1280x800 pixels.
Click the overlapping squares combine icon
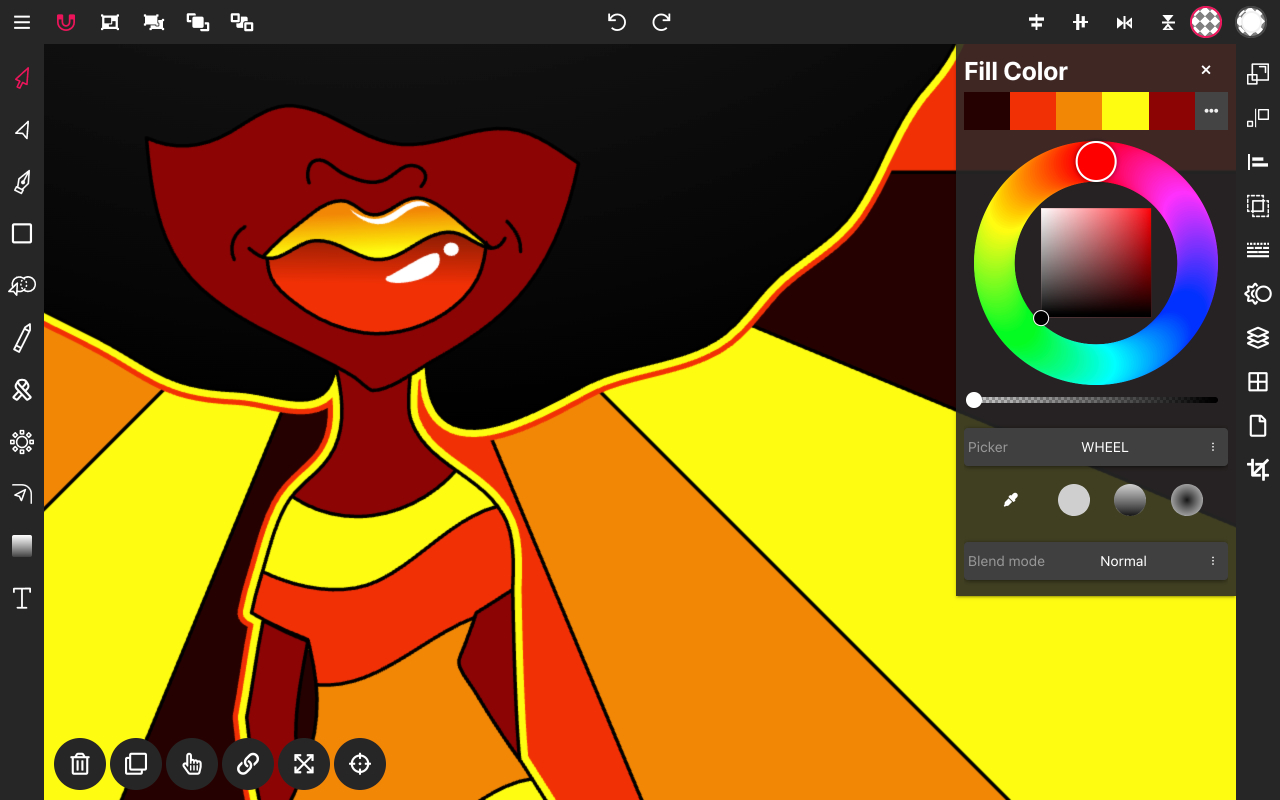point(198,22)
